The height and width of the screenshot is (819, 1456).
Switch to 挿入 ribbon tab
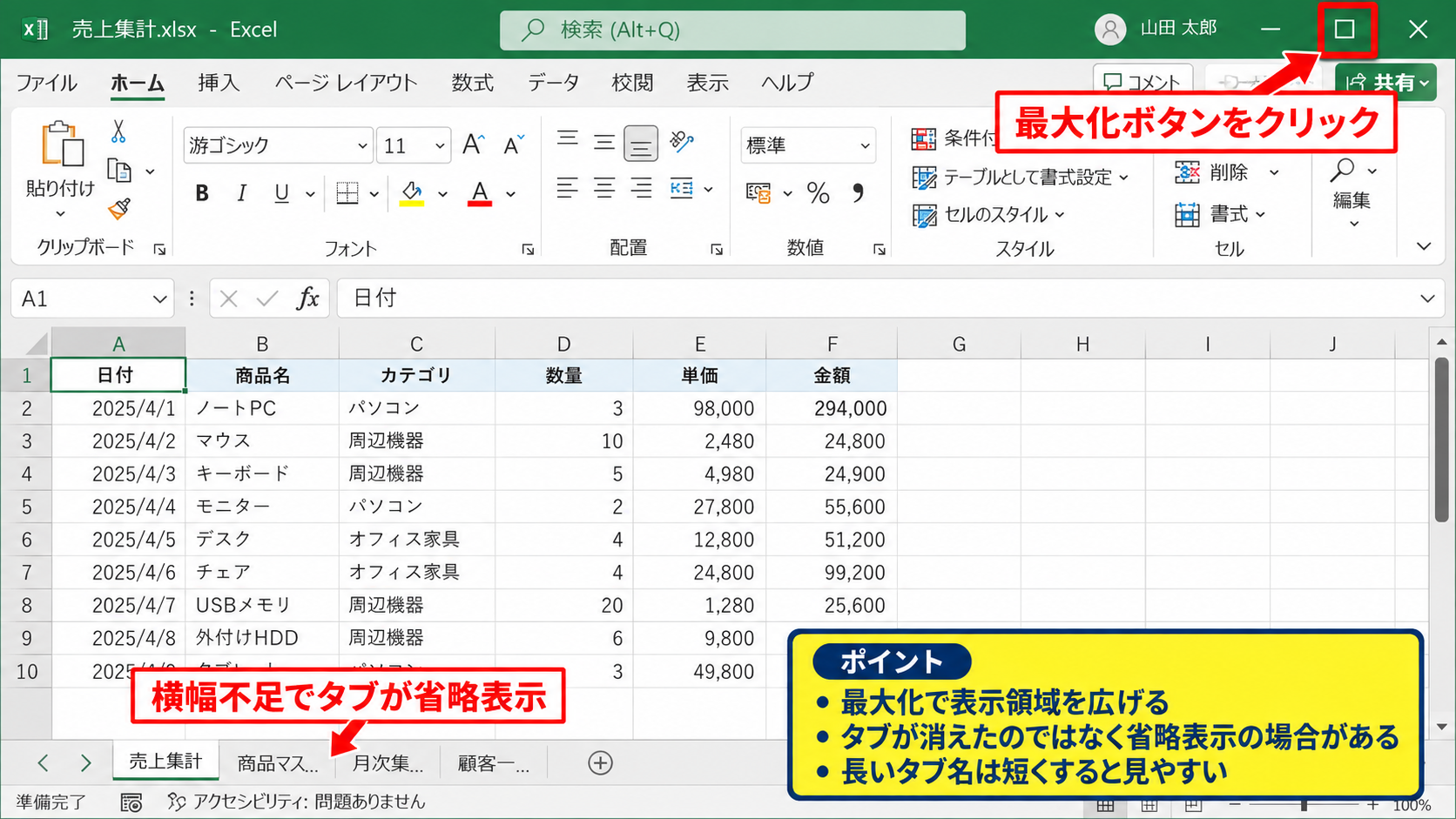[219, 83]
